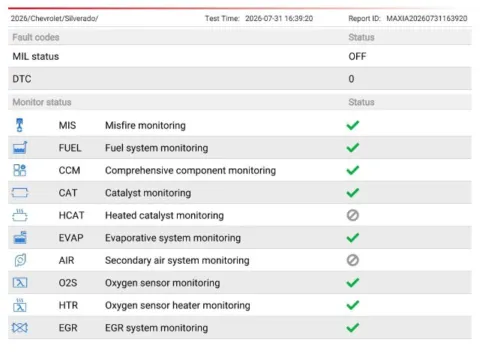This screenshot has height=360, width=480.
Task: Click the Fuel system monitoring icon
Action: coord(20,148)
